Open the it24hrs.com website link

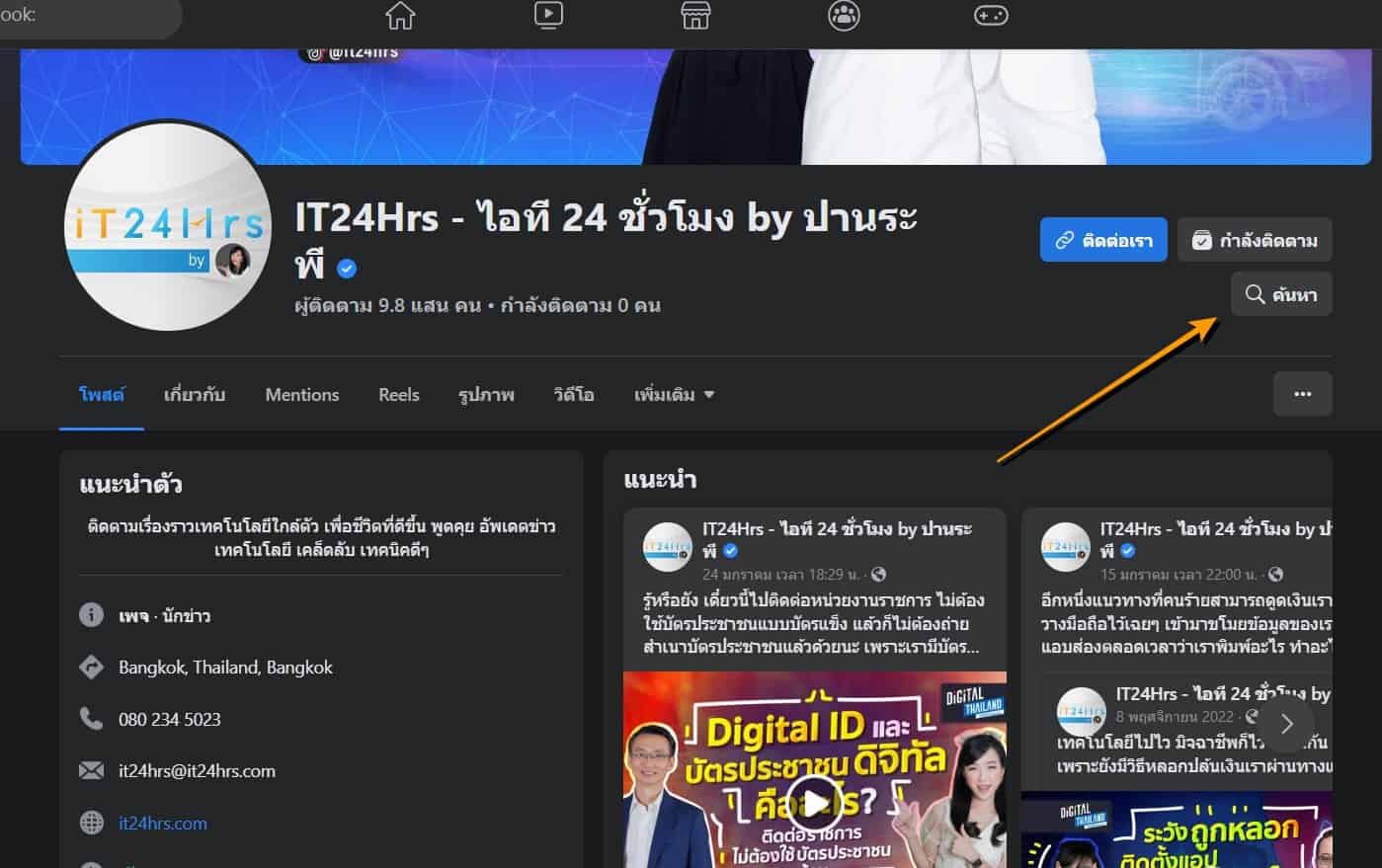[163, 823]
